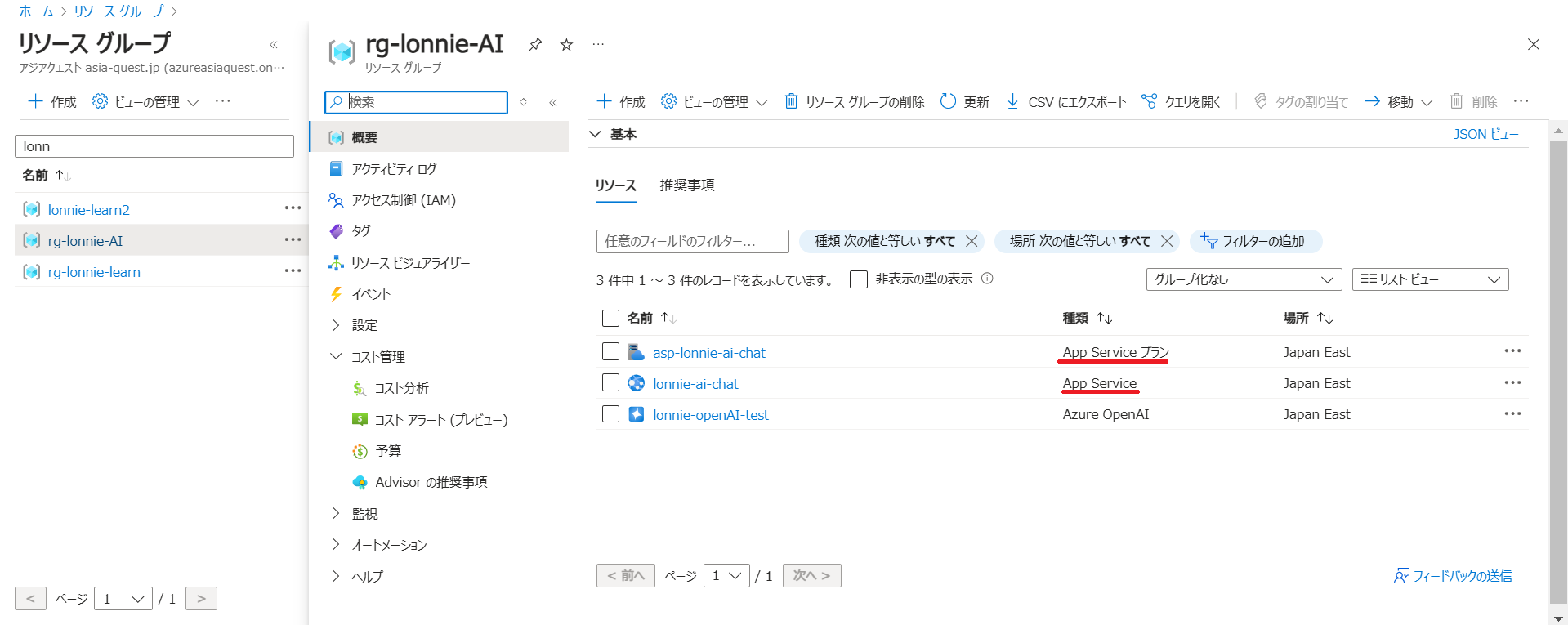
Task: Select the 概要 menu item
Action: coord(440,137)
